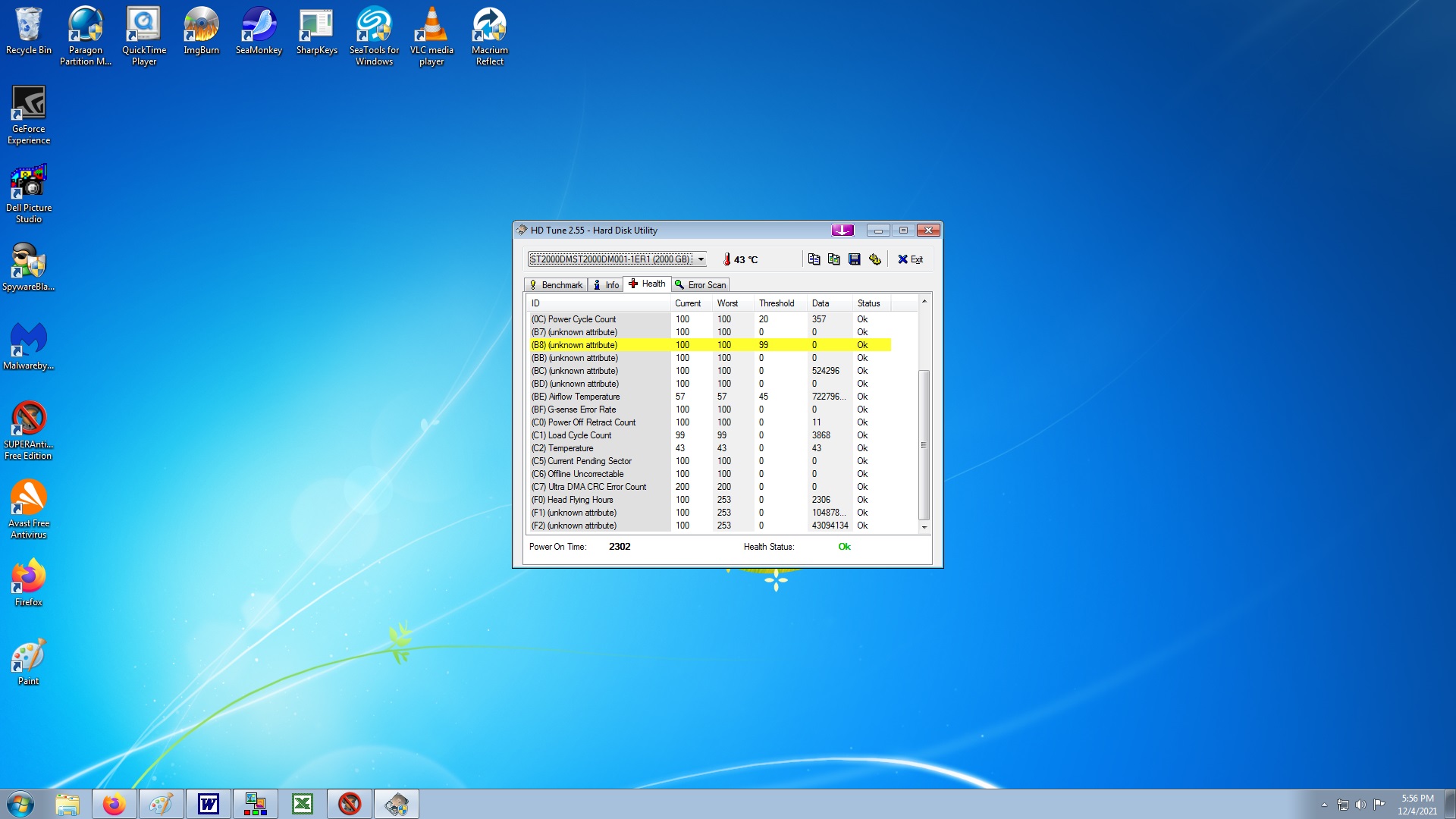The image size is (1456, 819).
Task: Select GeForce Experience desktop icon
Action: [x=29, y=115]
